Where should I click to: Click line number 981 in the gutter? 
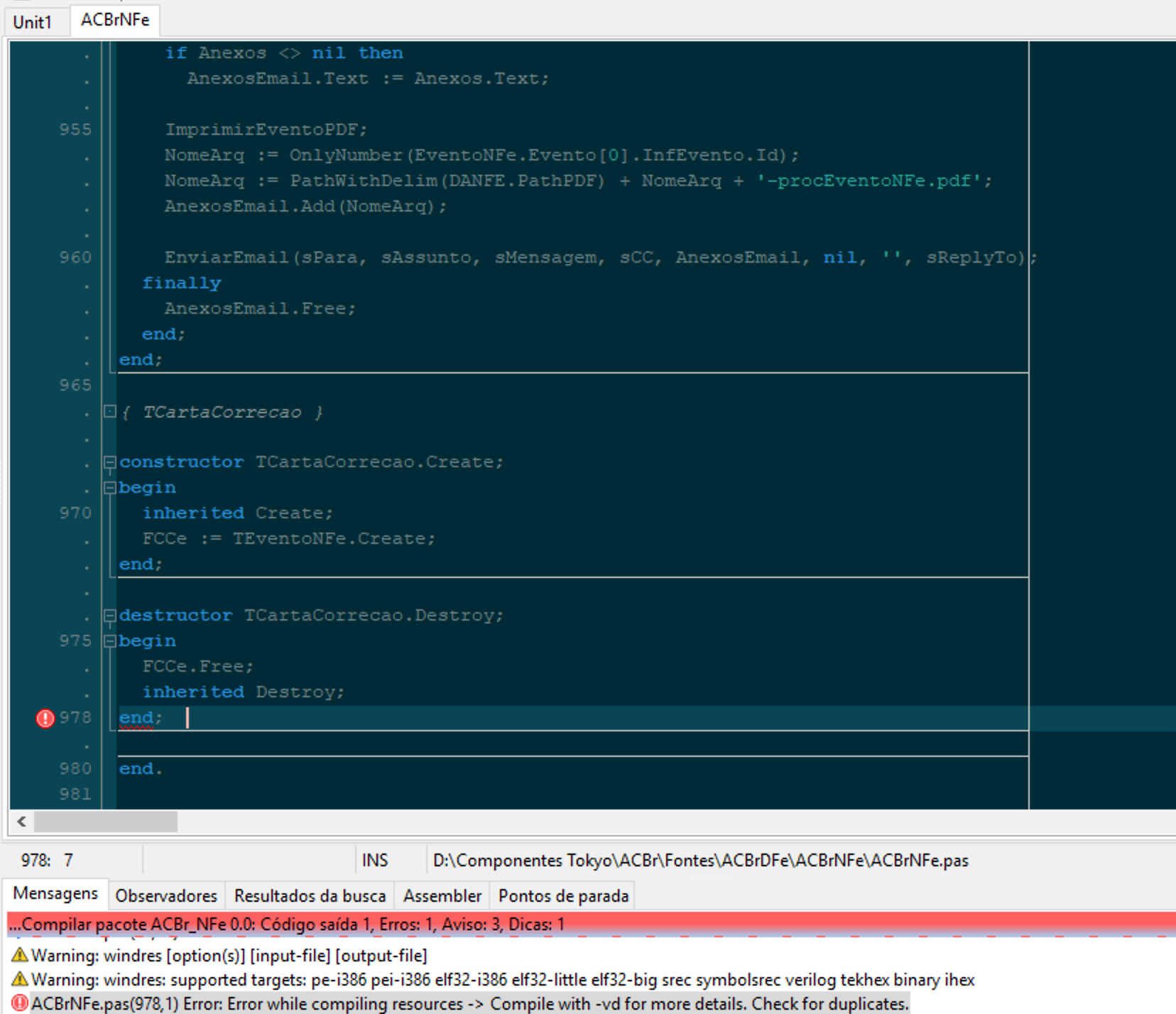point(75,795)
